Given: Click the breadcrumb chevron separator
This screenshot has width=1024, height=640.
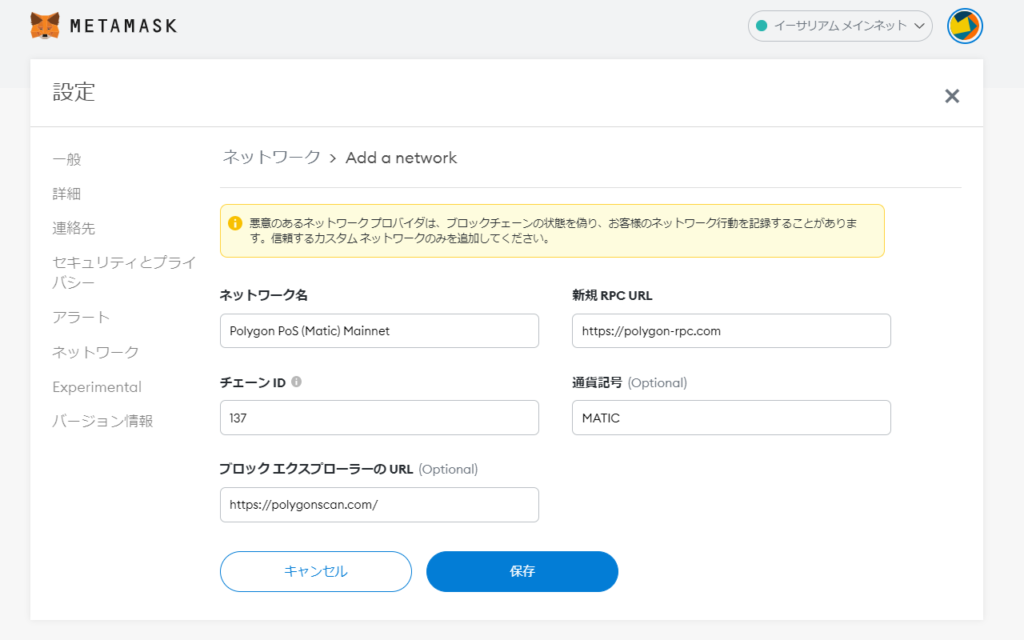Looking at the screenshot, I should pos(332,159).
